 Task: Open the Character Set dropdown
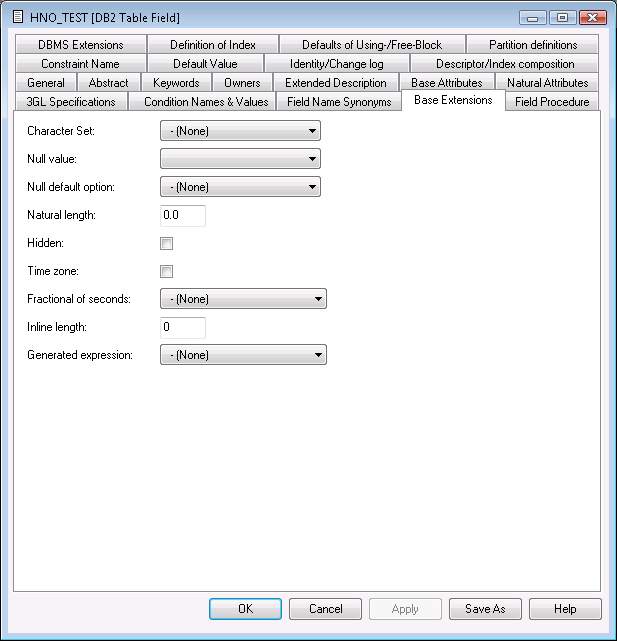[x=240, y=131]
